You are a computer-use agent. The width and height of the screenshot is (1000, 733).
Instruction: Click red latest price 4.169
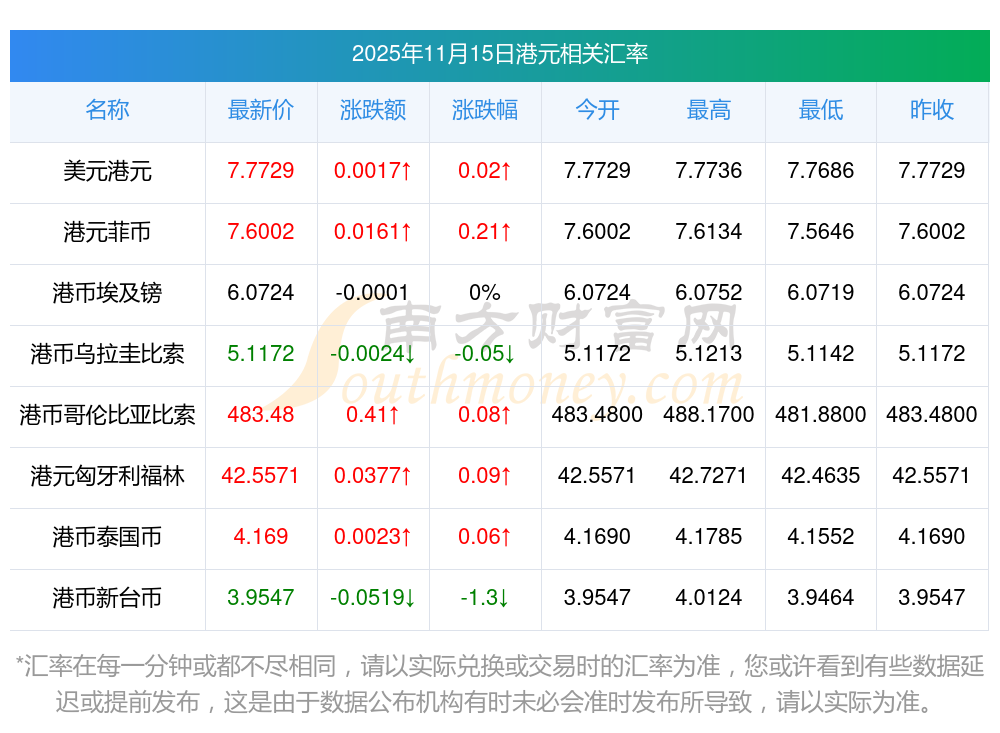(261, 537)
